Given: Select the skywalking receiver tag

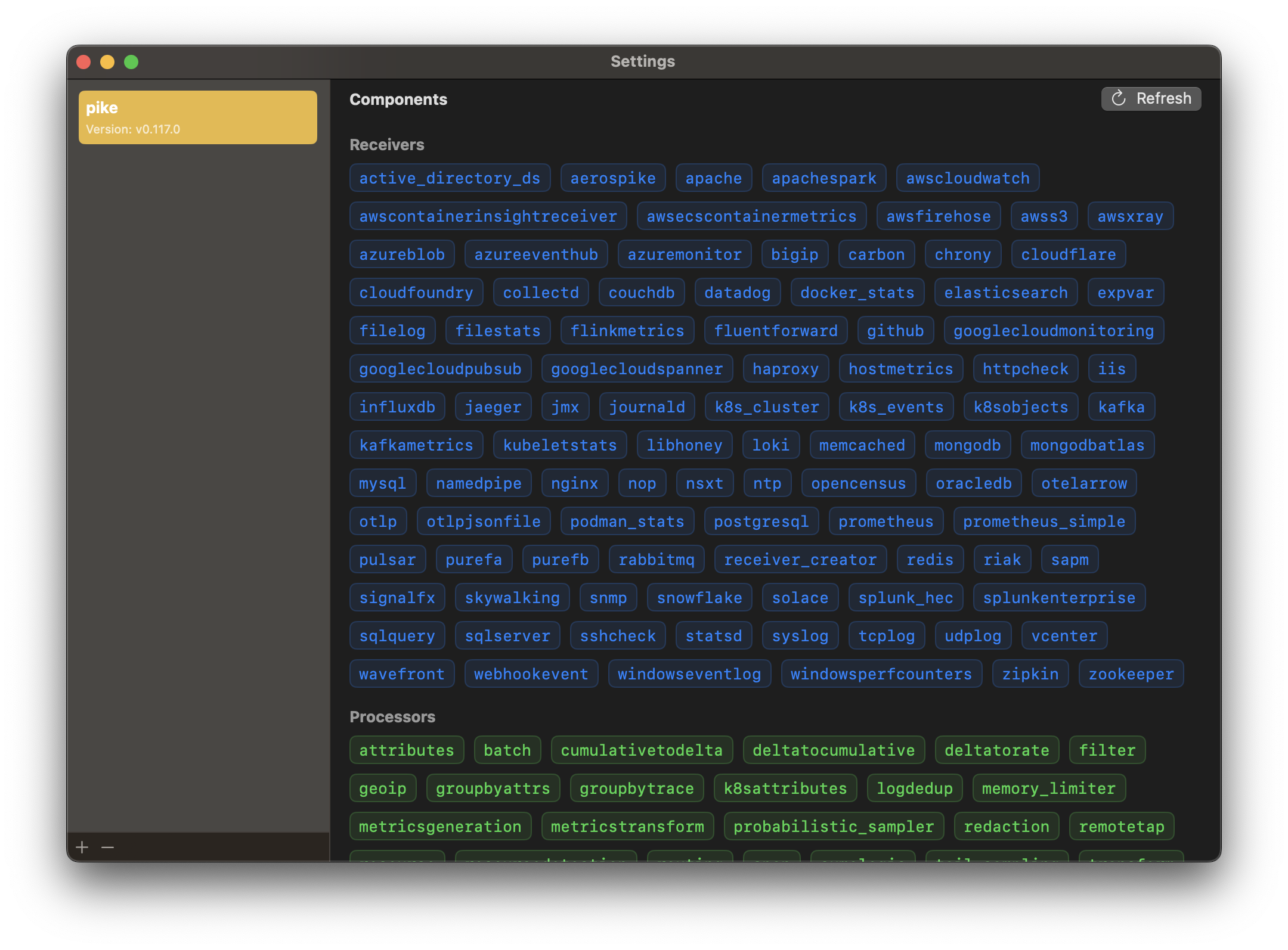Looking at the screenshot, I should [512, 598].
